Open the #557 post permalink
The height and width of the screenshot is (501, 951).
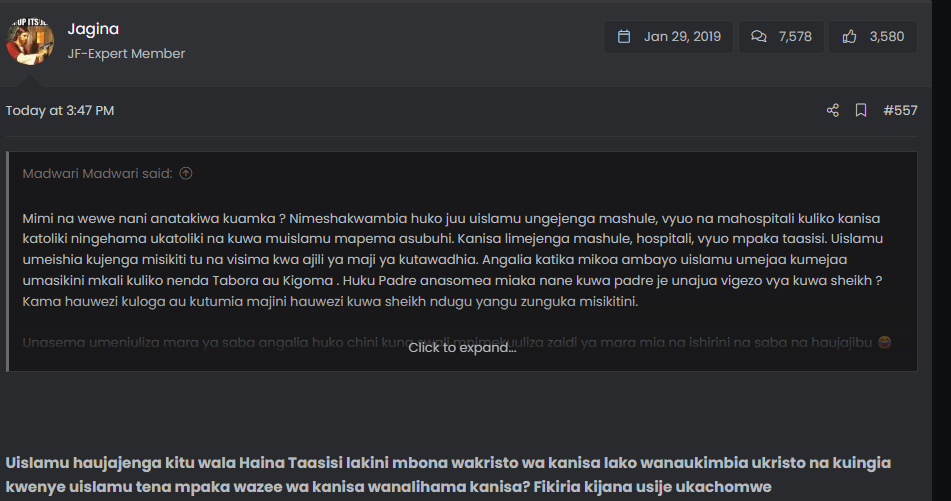pyautogui.click(x=900, y=111)
